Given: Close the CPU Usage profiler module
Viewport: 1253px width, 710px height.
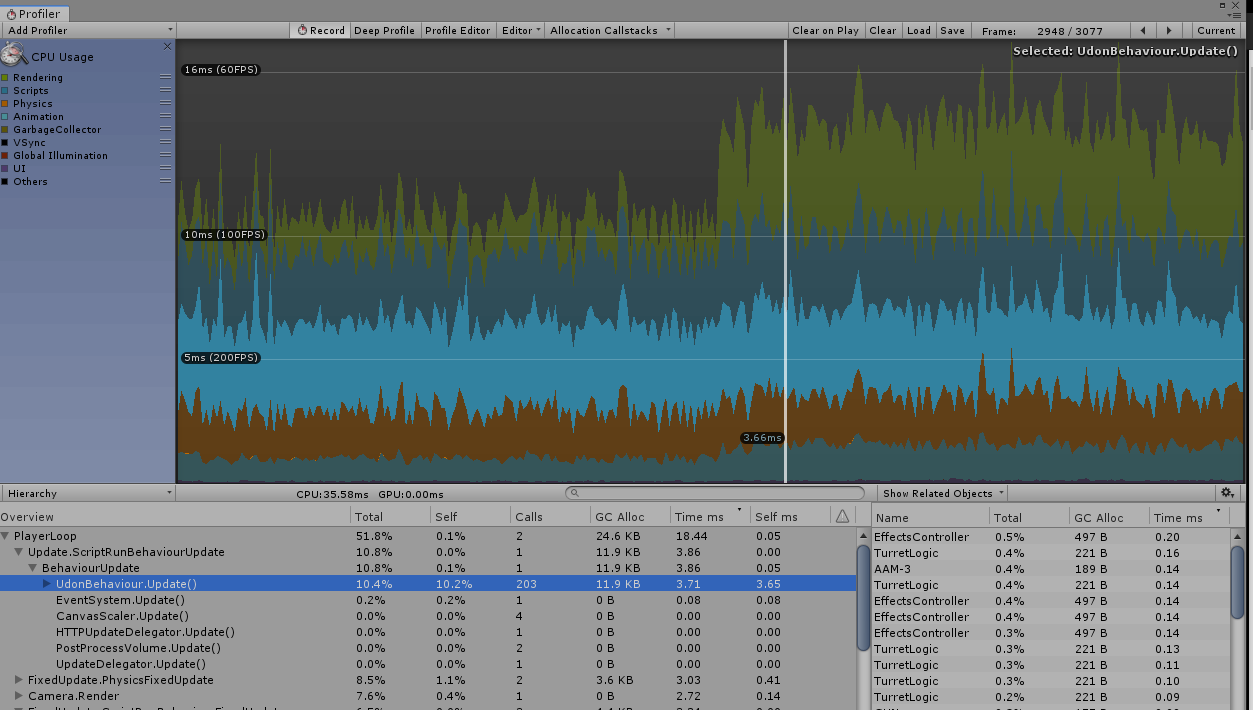Looking at the screenshot, I should click(x=167, y=46).
